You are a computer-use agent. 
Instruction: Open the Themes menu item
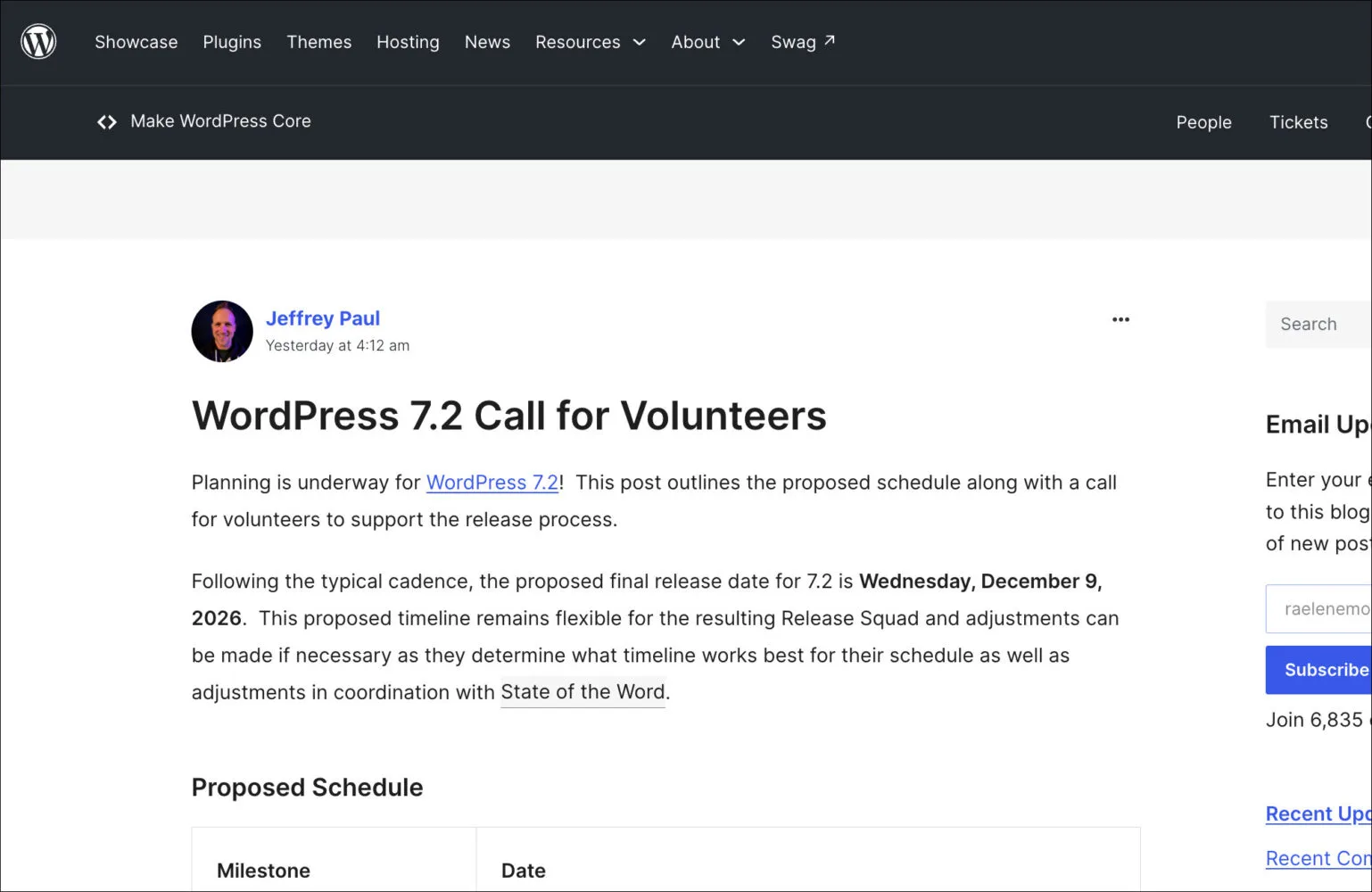pos(319,42)
